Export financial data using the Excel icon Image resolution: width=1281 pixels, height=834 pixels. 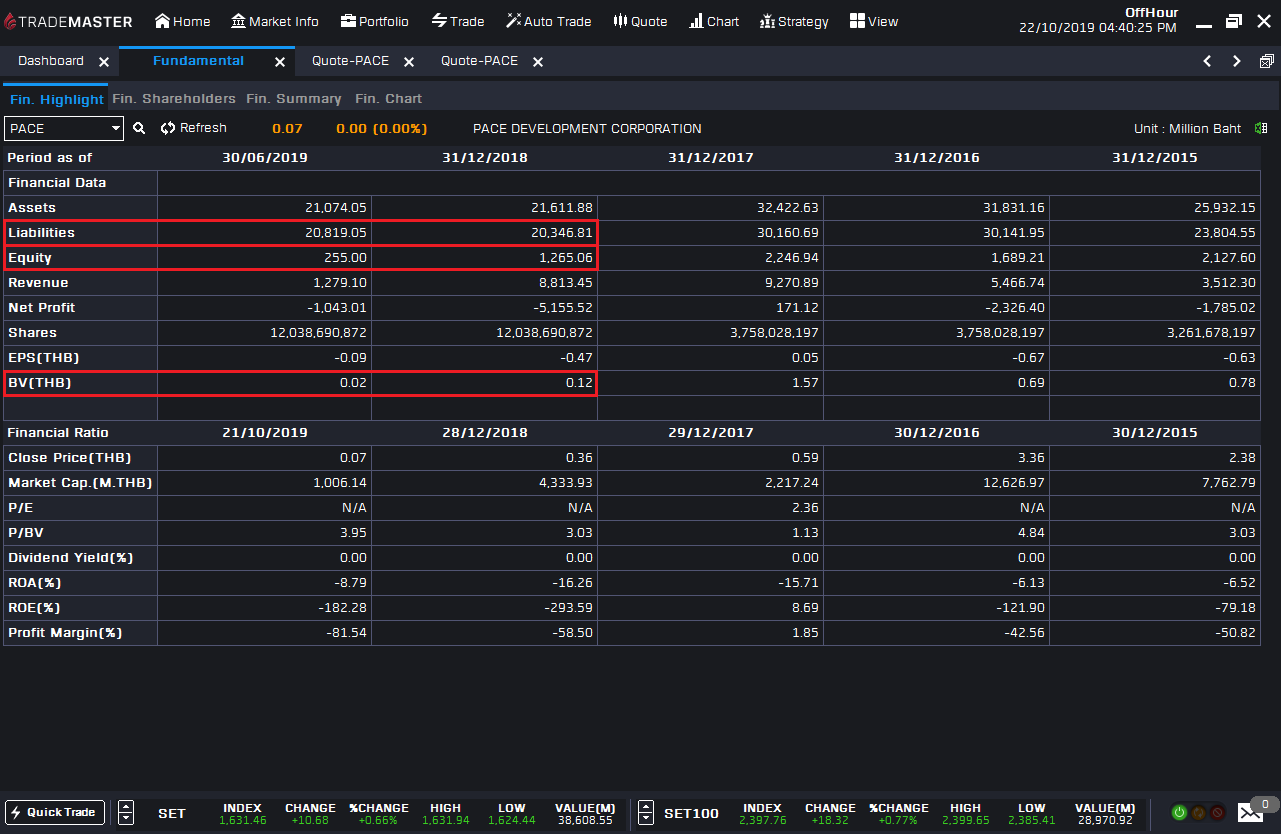(1261, 128)
